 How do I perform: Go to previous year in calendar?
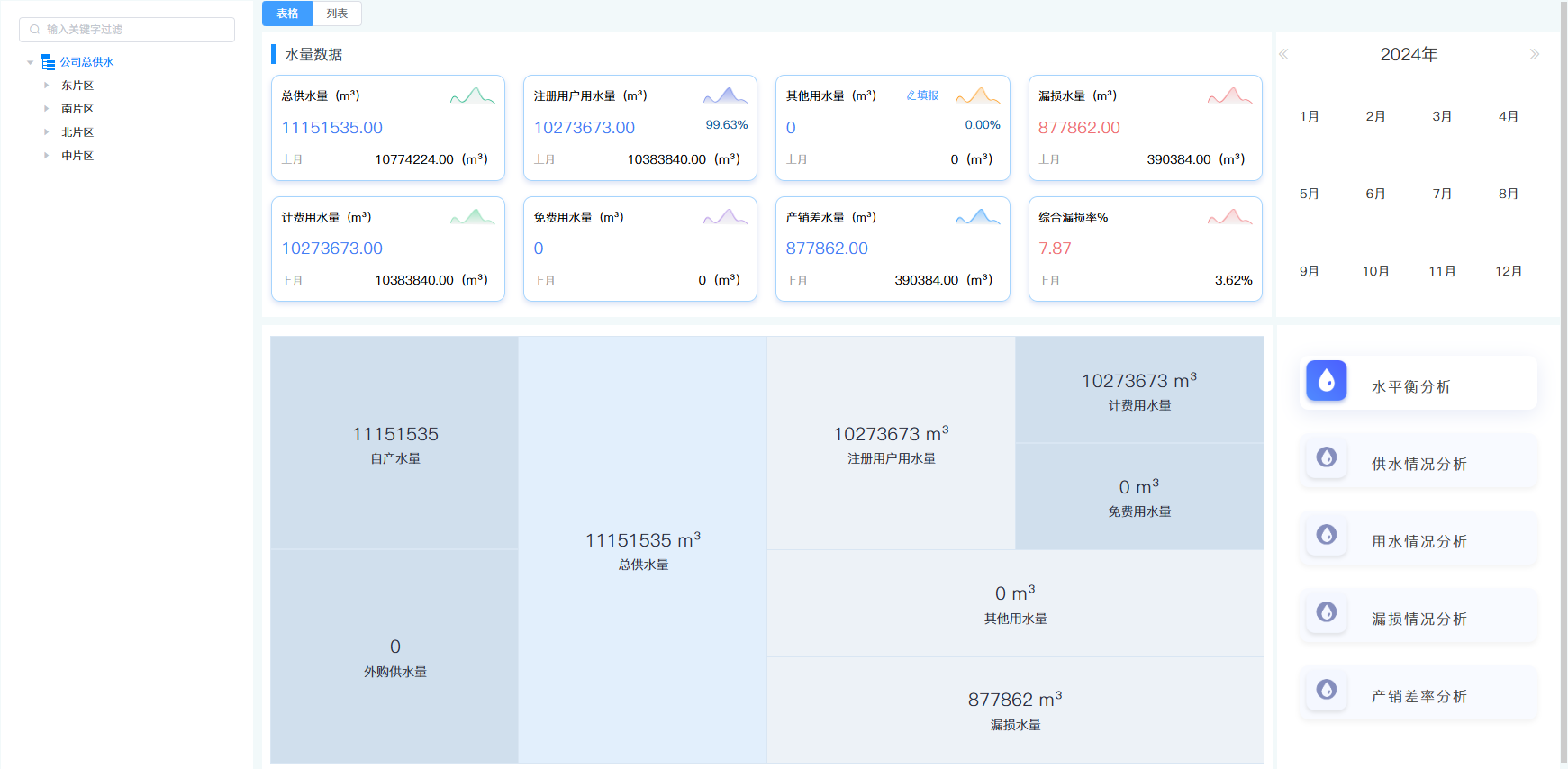[x=1283, y=55]
